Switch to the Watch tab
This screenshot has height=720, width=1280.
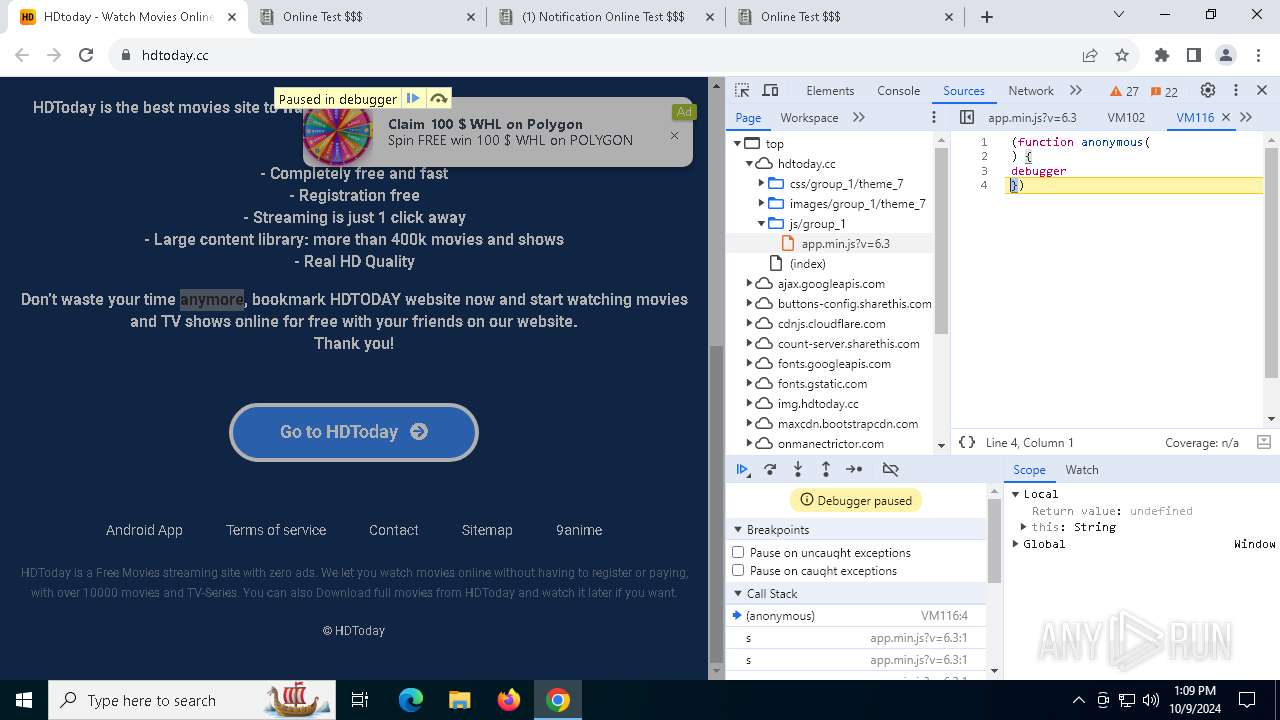pos(1081,469)
